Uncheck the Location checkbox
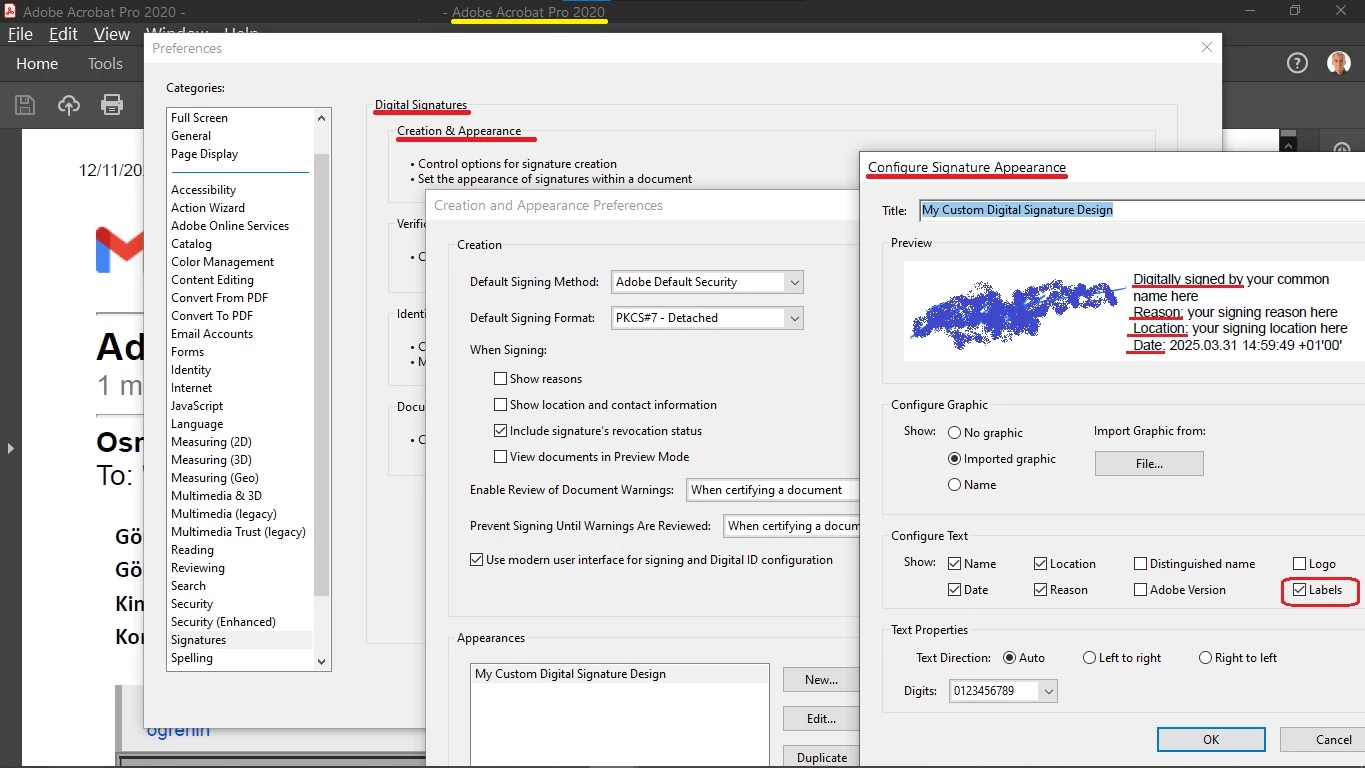This screenshot has height=768, width=1365. (1040, 564)
